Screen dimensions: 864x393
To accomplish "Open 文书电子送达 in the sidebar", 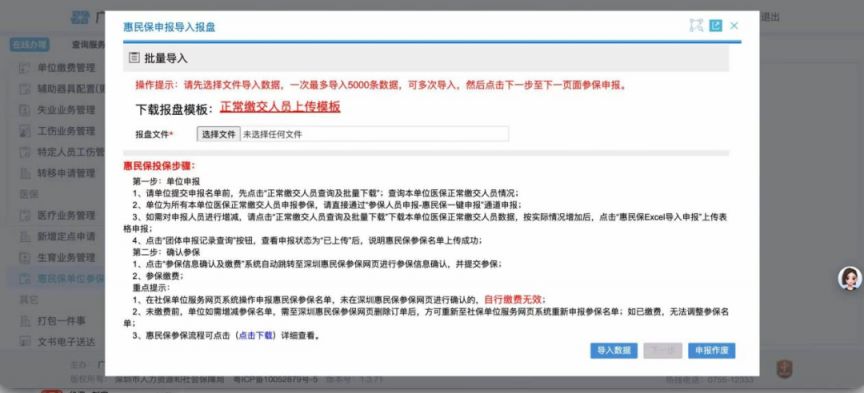I will [66, 341].
